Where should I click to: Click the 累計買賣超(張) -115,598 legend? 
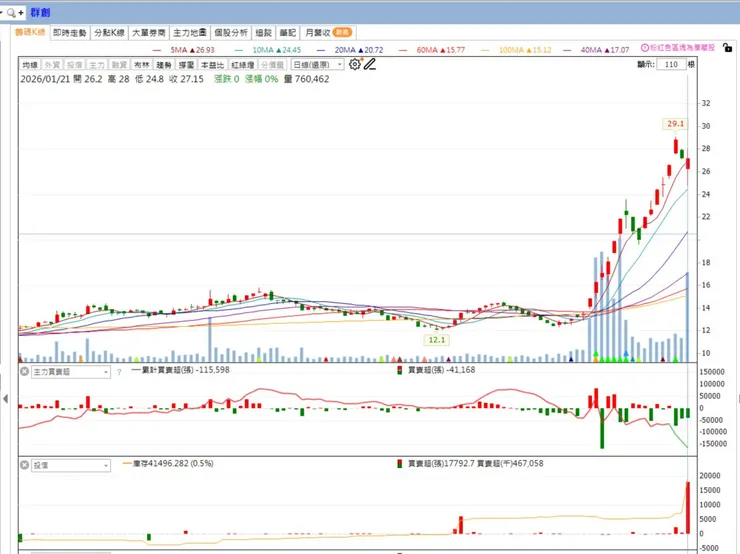pyautogui.click(x=181, y=370)
